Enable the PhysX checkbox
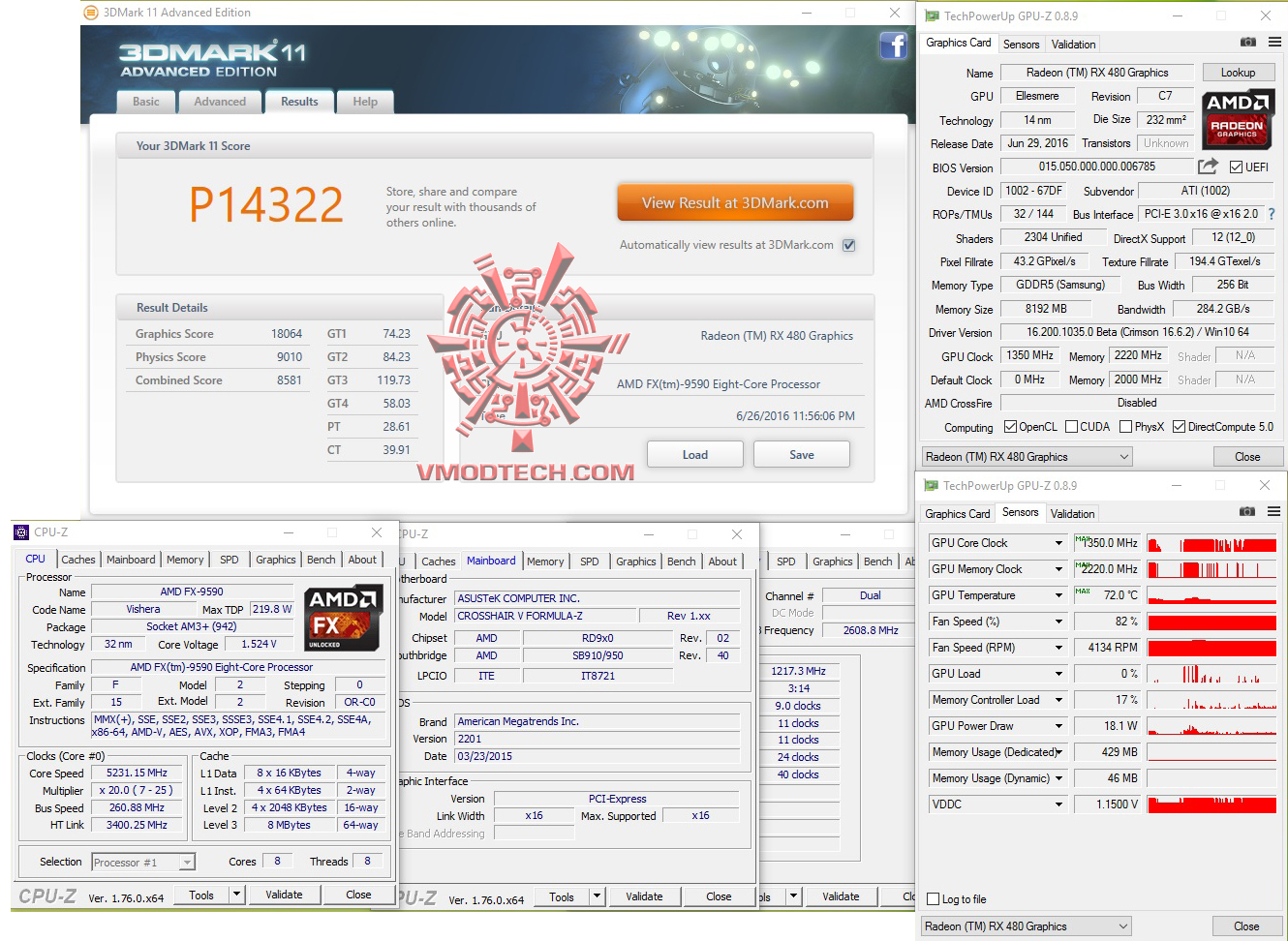Screen dimensions: 1288x941 coord(1125,427)
